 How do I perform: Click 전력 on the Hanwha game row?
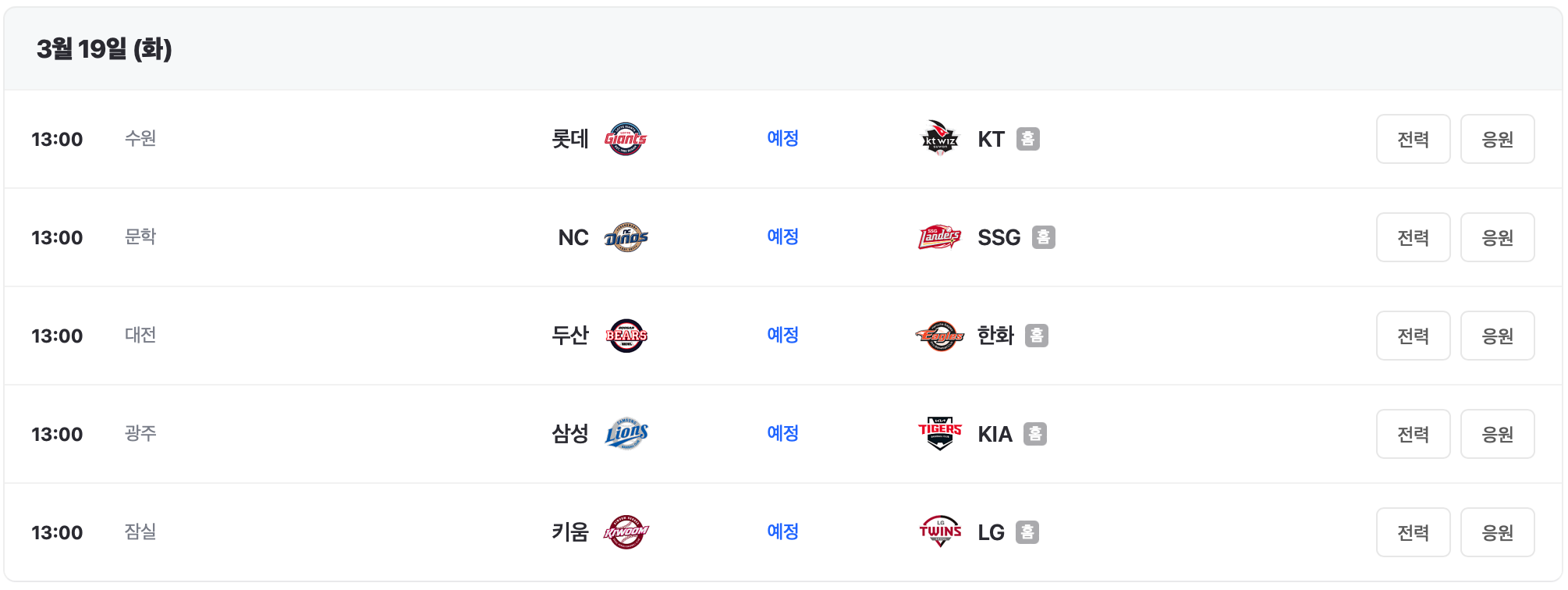point(1413,335)
